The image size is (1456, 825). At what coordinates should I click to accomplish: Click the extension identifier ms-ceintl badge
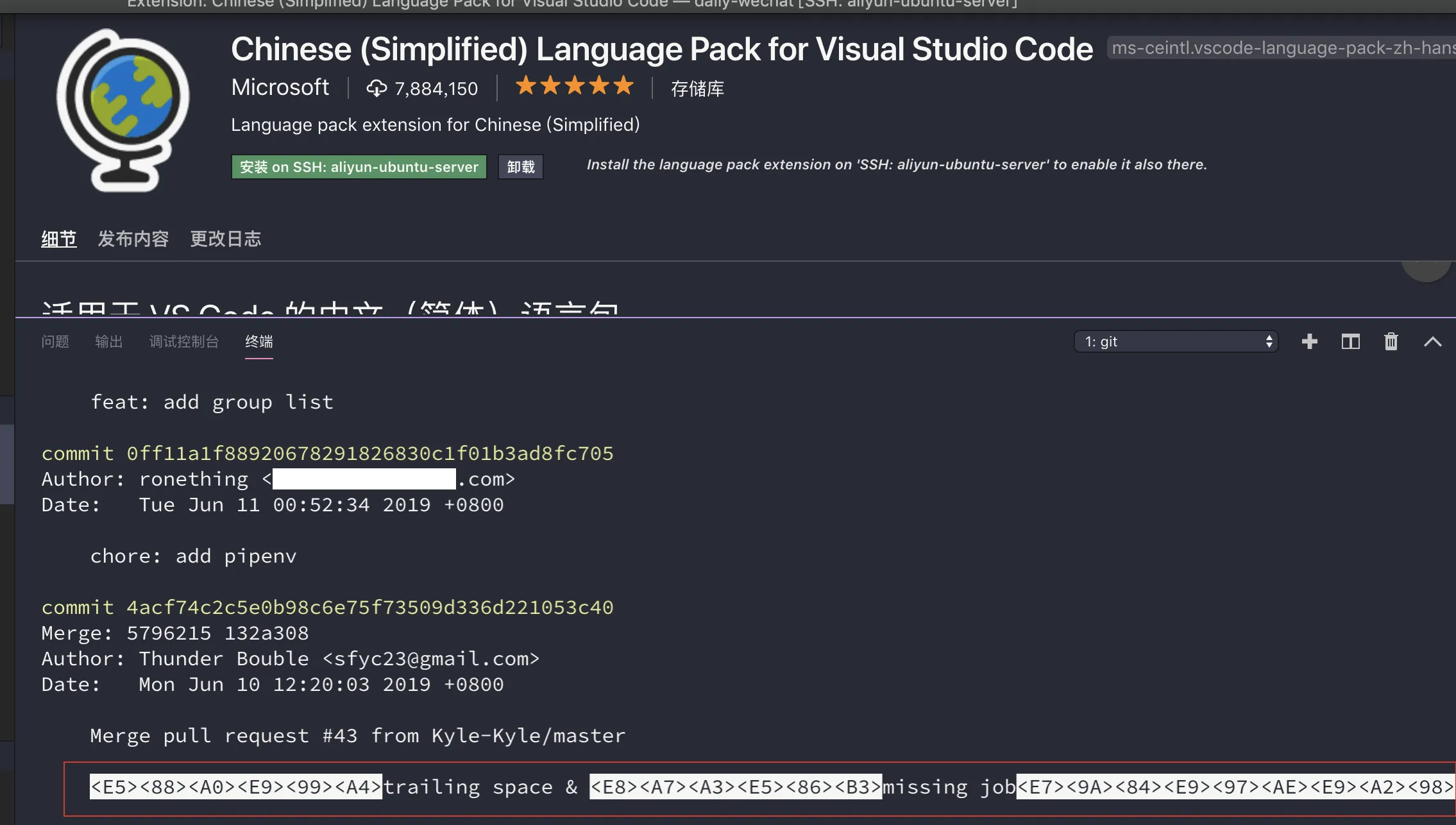pos(1282,48)
